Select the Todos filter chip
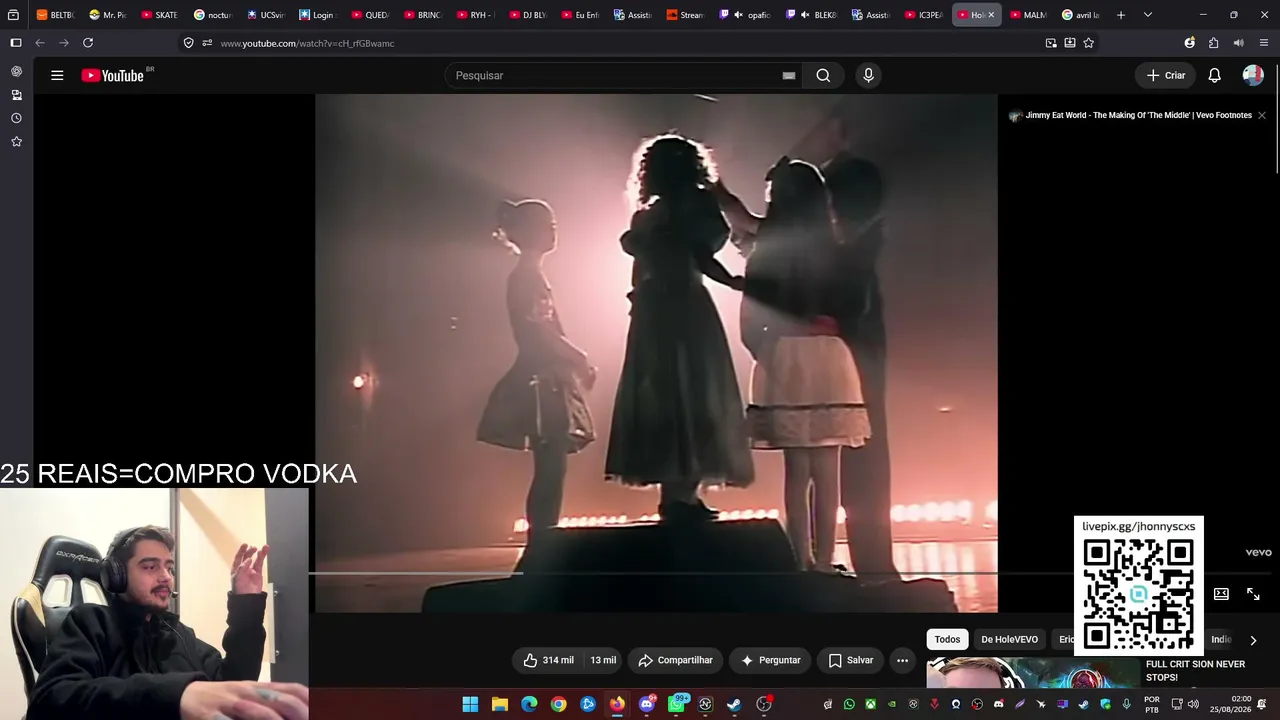 coord(947,640)
